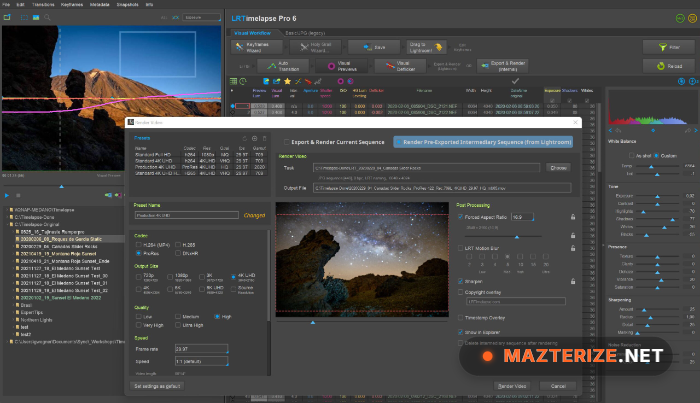Click the yellow star rating icon
The width and height of the screenshot is (700, 403).
tap(288, 81)
